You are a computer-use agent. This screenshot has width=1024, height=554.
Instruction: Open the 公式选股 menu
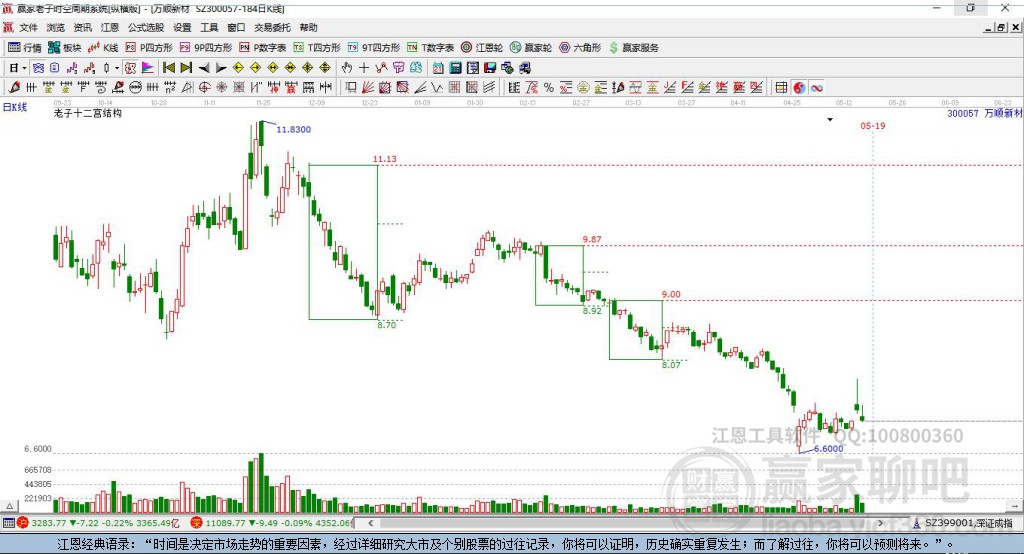coord(146,27)
